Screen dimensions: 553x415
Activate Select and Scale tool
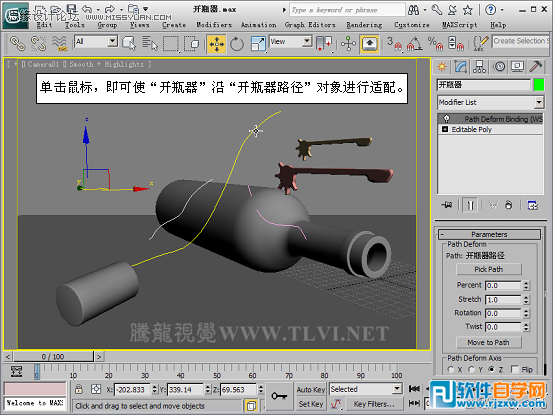[258, 44]
